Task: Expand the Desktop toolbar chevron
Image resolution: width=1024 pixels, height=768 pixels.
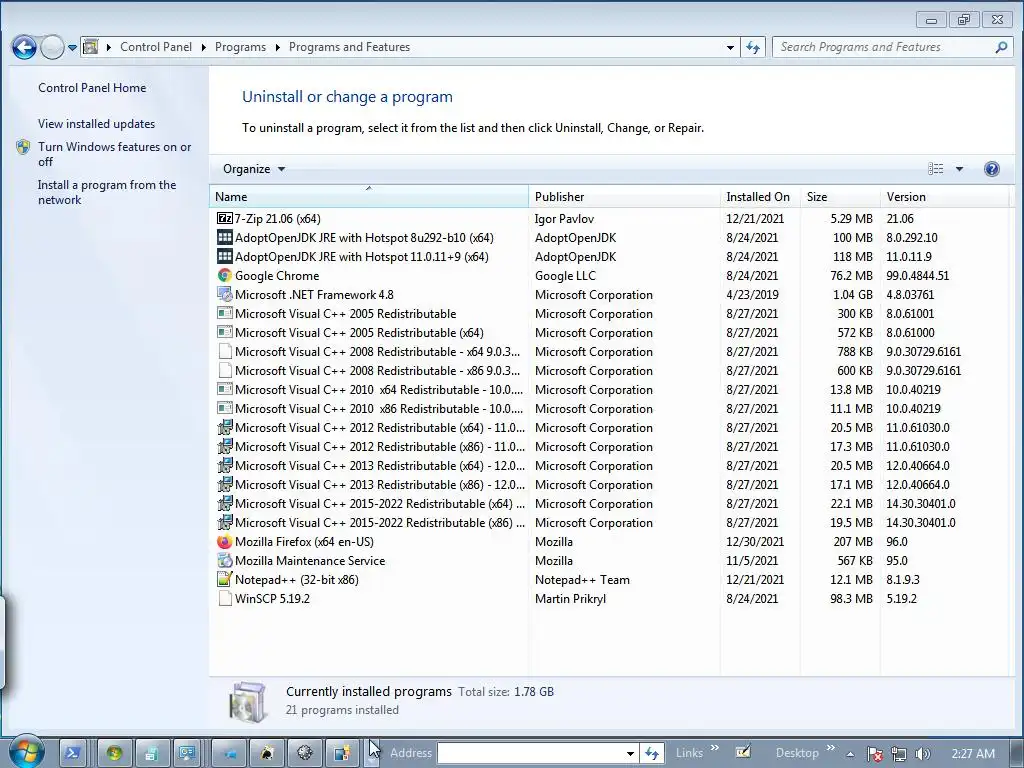Action: [831, 748]
